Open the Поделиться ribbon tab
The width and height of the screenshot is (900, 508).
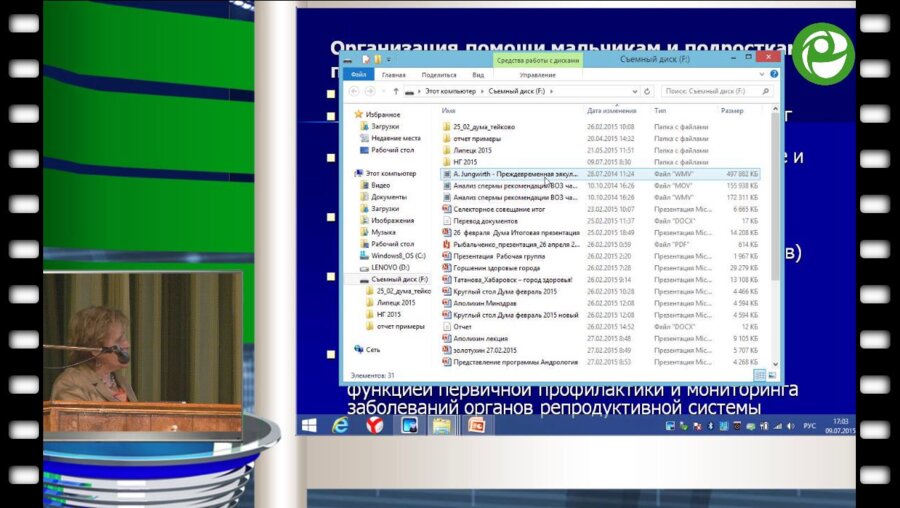(x=439, y=75)
